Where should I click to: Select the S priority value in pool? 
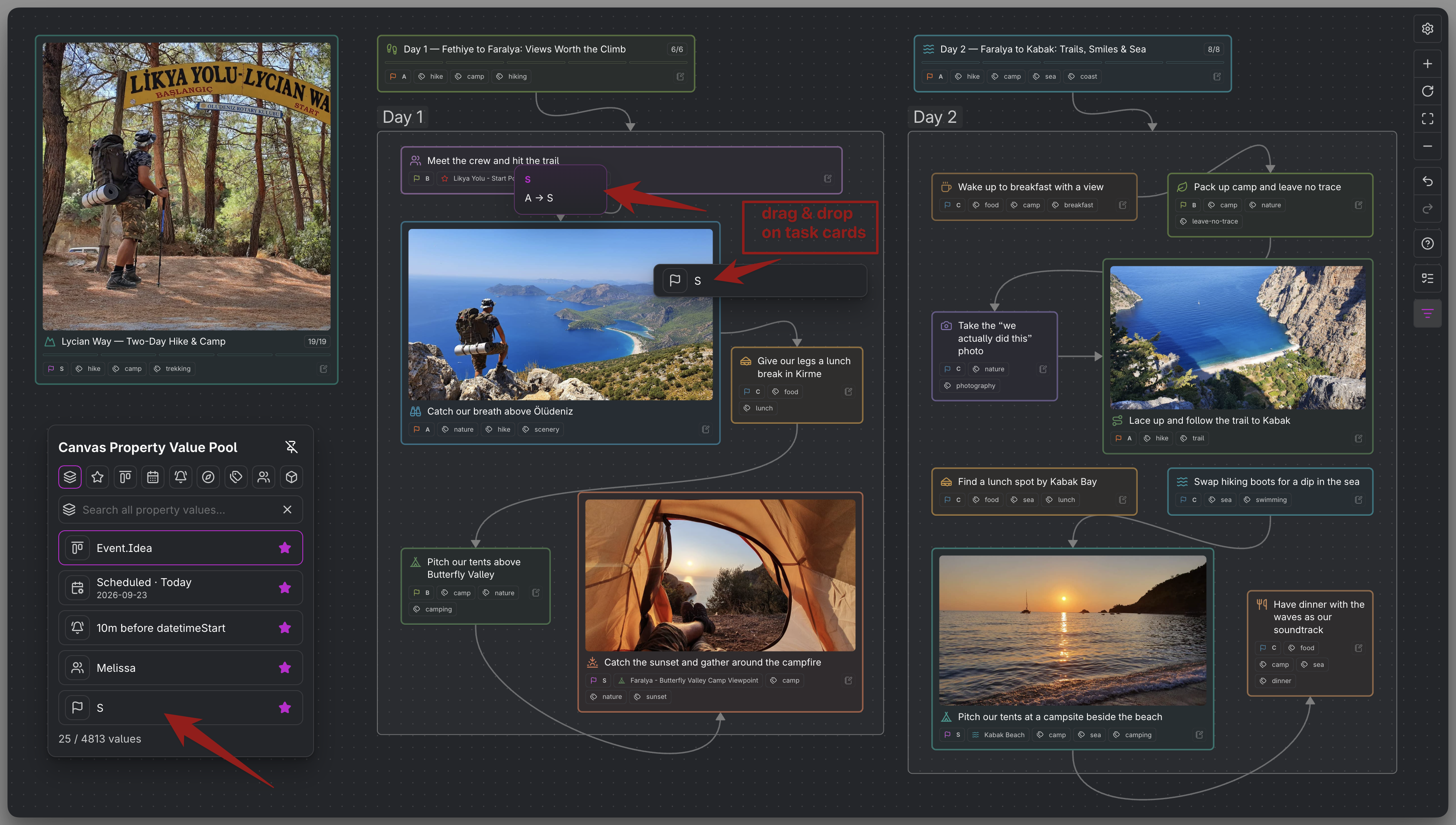[181, 708]
